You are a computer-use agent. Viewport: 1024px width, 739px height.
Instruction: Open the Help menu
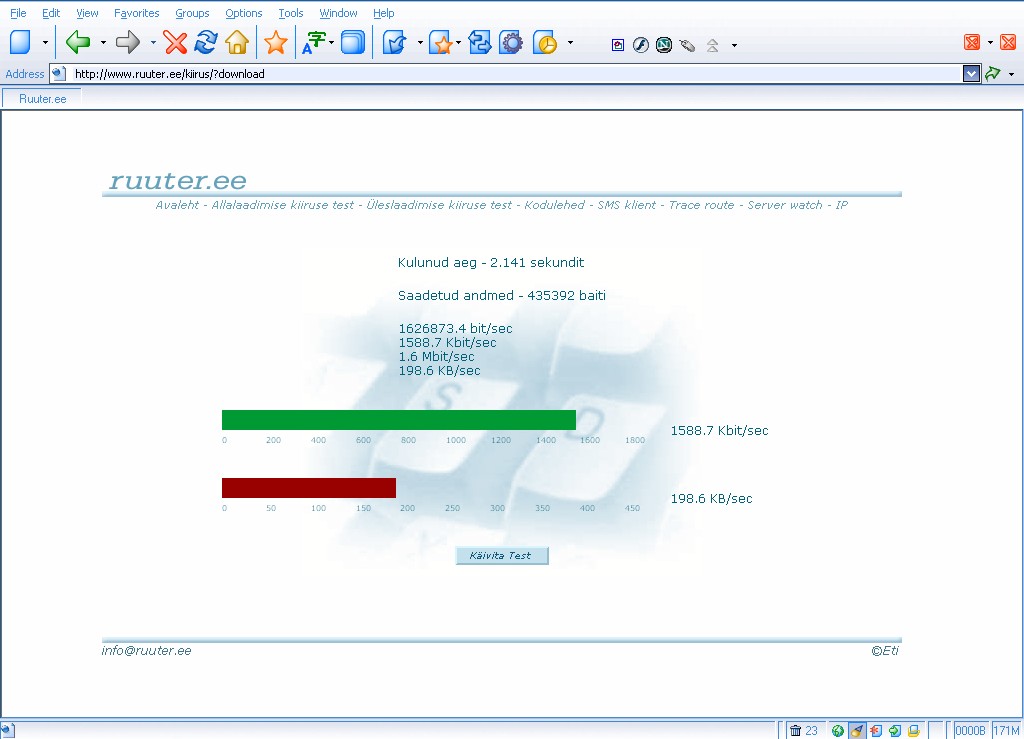383,13
